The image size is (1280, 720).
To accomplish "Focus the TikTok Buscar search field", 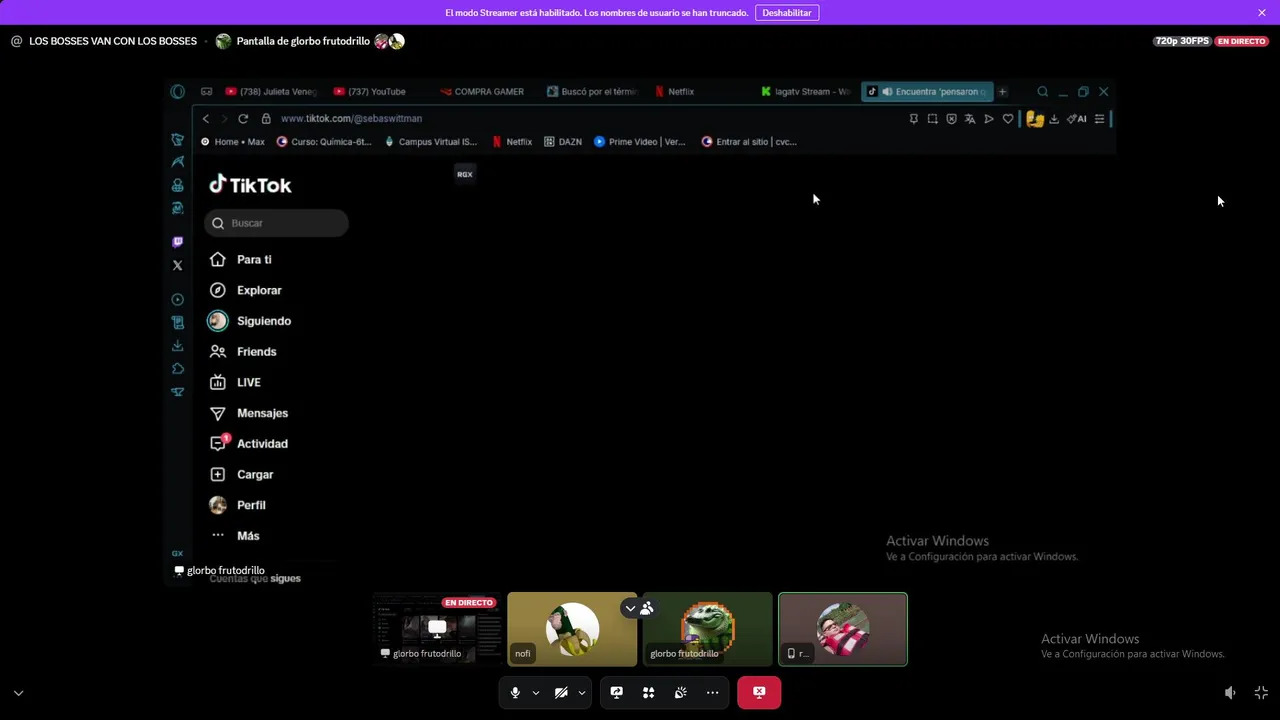I will 277,223.
